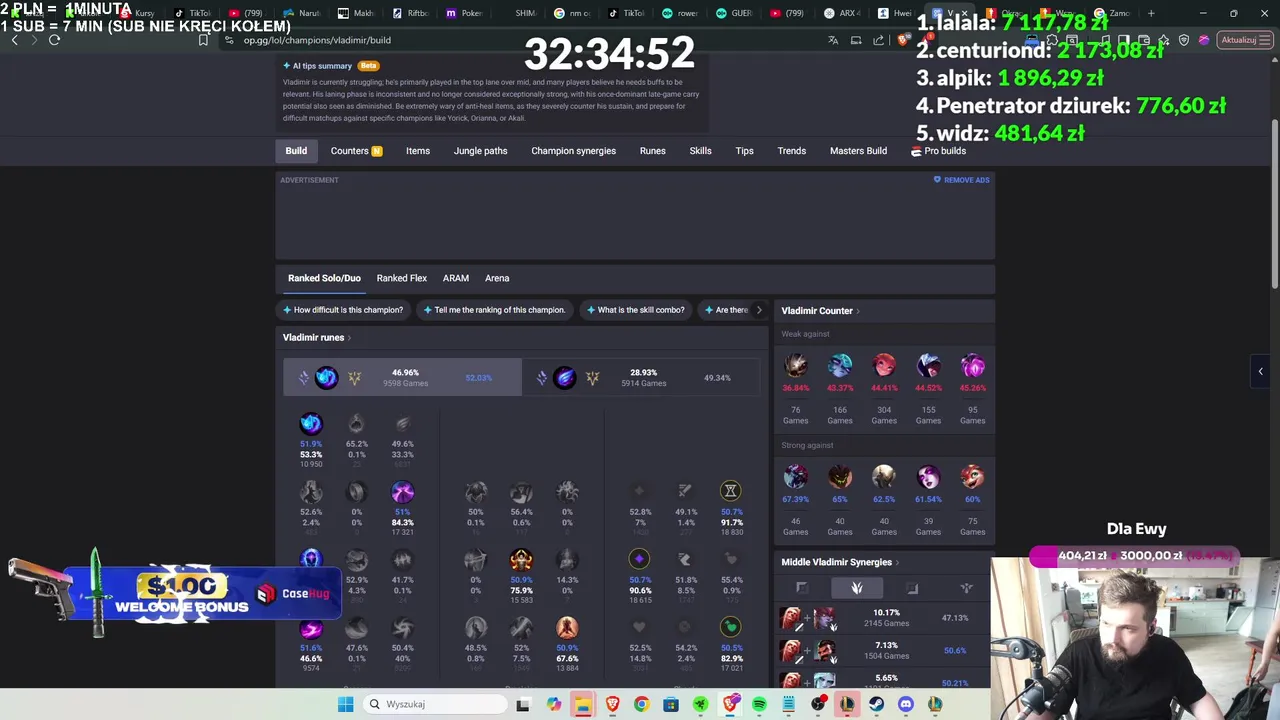Open the Counters tab
The image size is (1280, 720).
click(356, 151)
